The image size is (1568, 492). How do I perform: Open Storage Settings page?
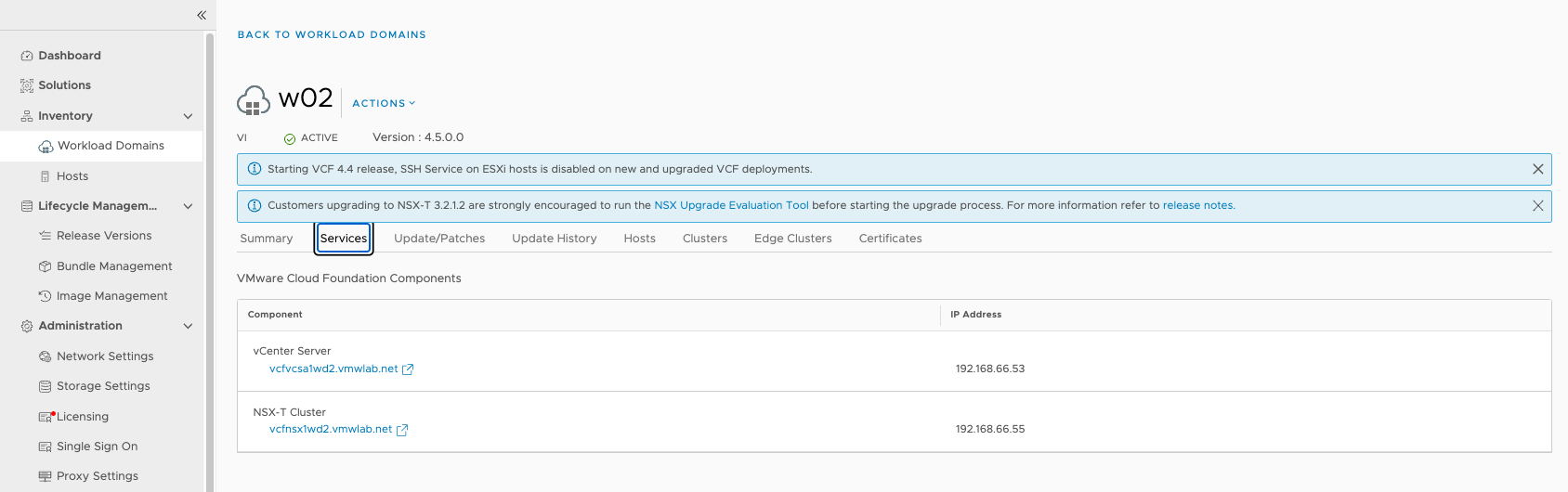[103, 386]
